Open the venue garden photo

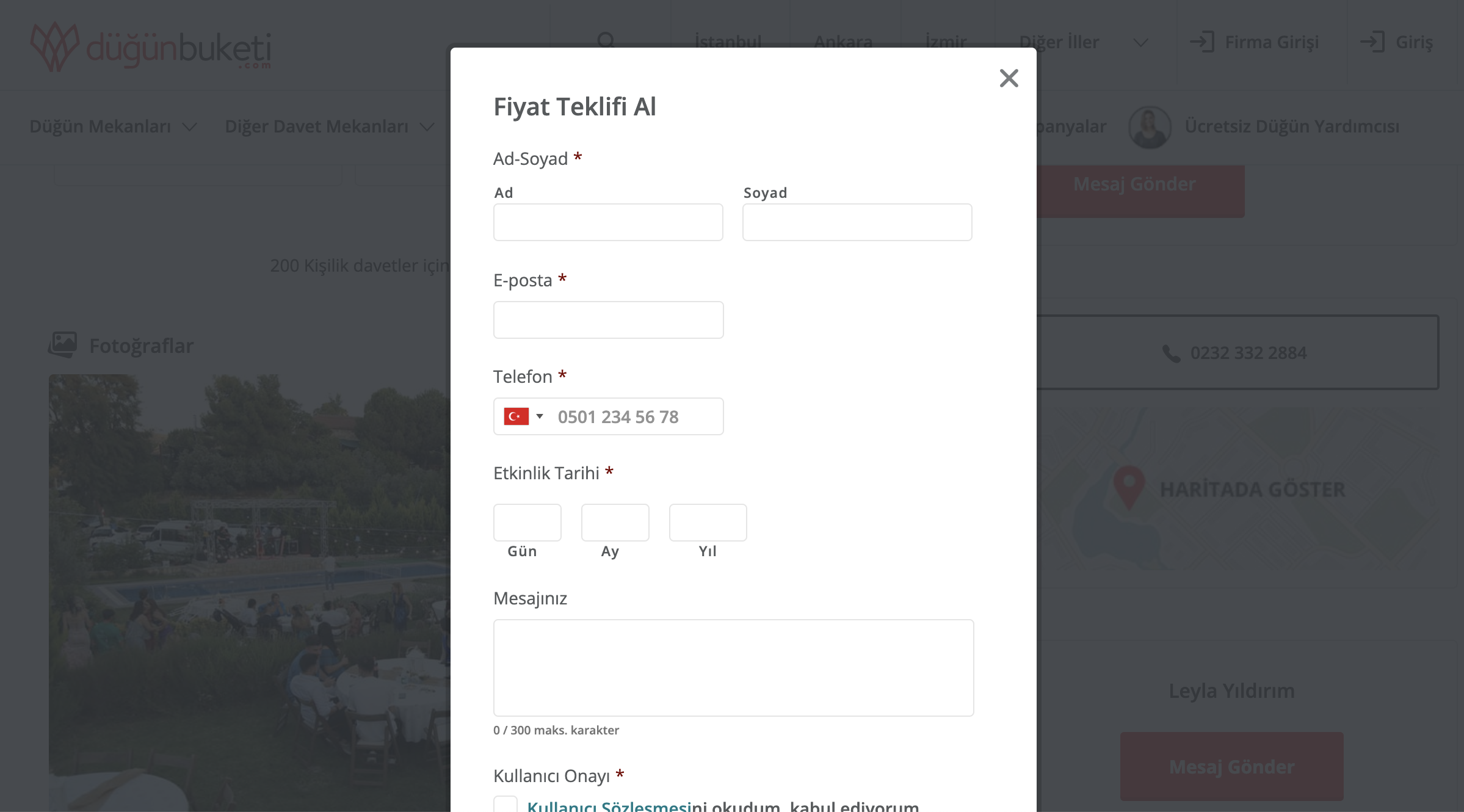click(249, 593)
